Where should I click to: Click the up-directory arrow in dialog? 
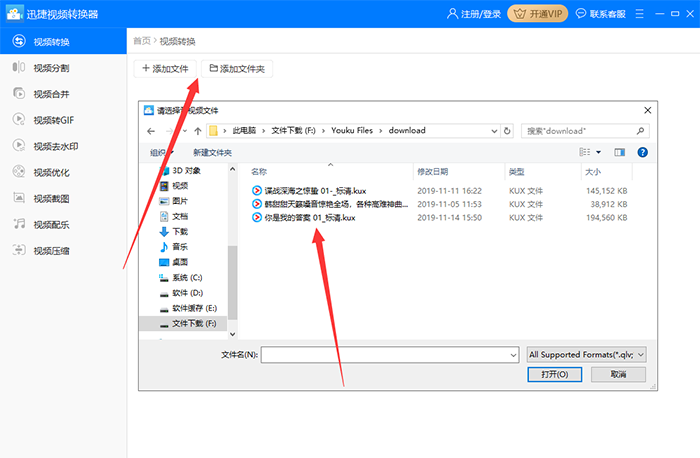click(198, 130)
